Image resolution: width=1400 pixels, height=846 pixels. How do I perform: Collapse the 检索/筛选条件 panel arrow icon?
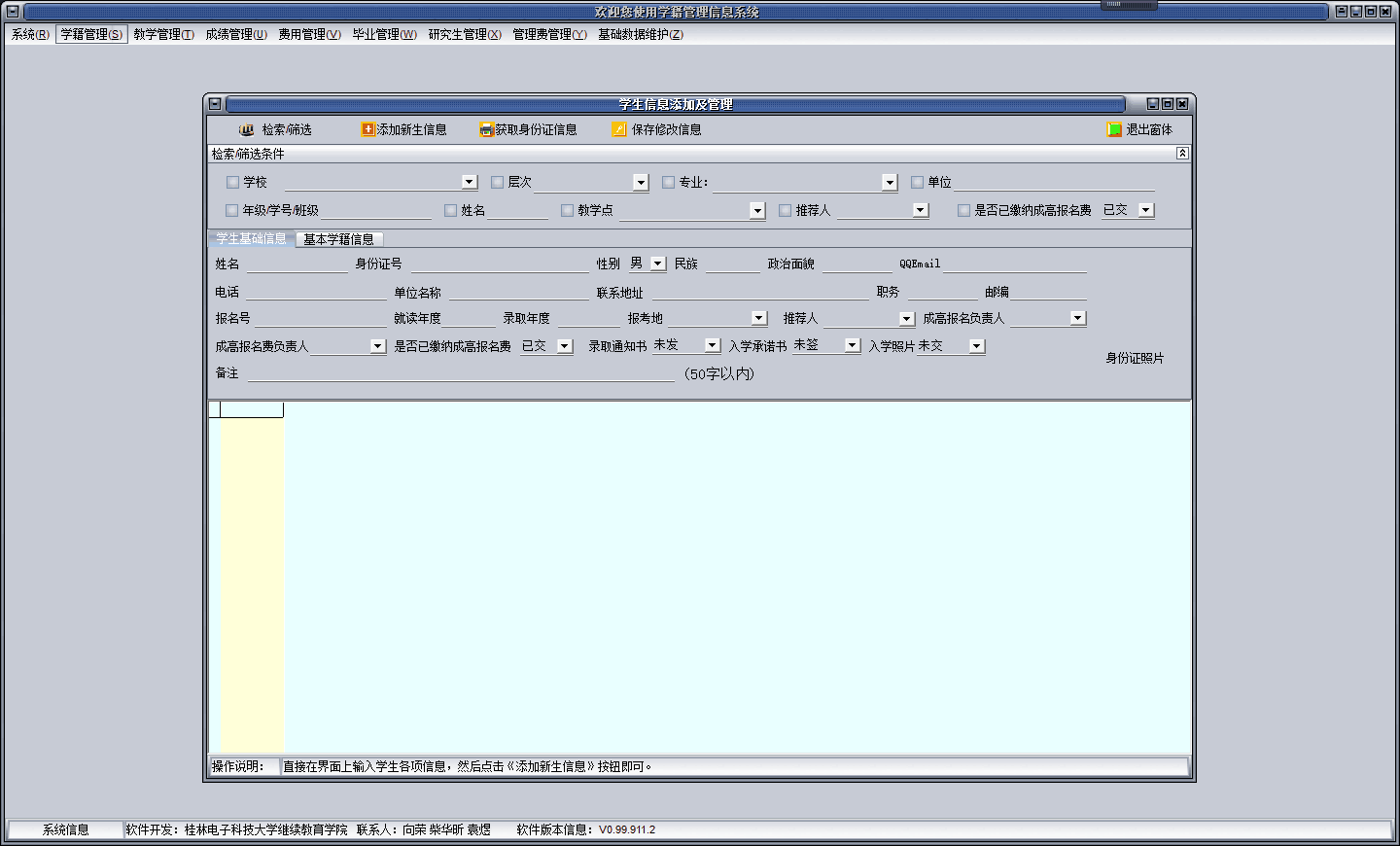[1182, 154]
